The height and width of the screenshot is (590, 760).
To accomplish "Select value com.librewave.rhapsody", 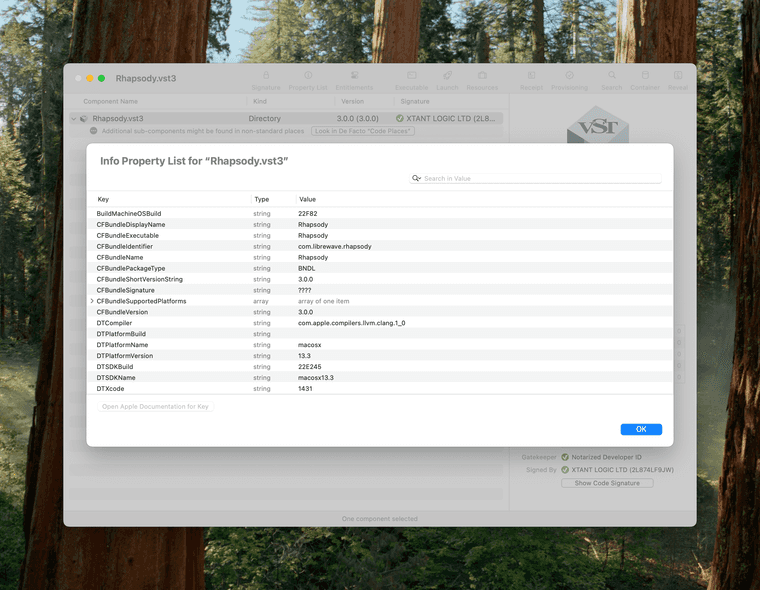I will pos(334,246).
